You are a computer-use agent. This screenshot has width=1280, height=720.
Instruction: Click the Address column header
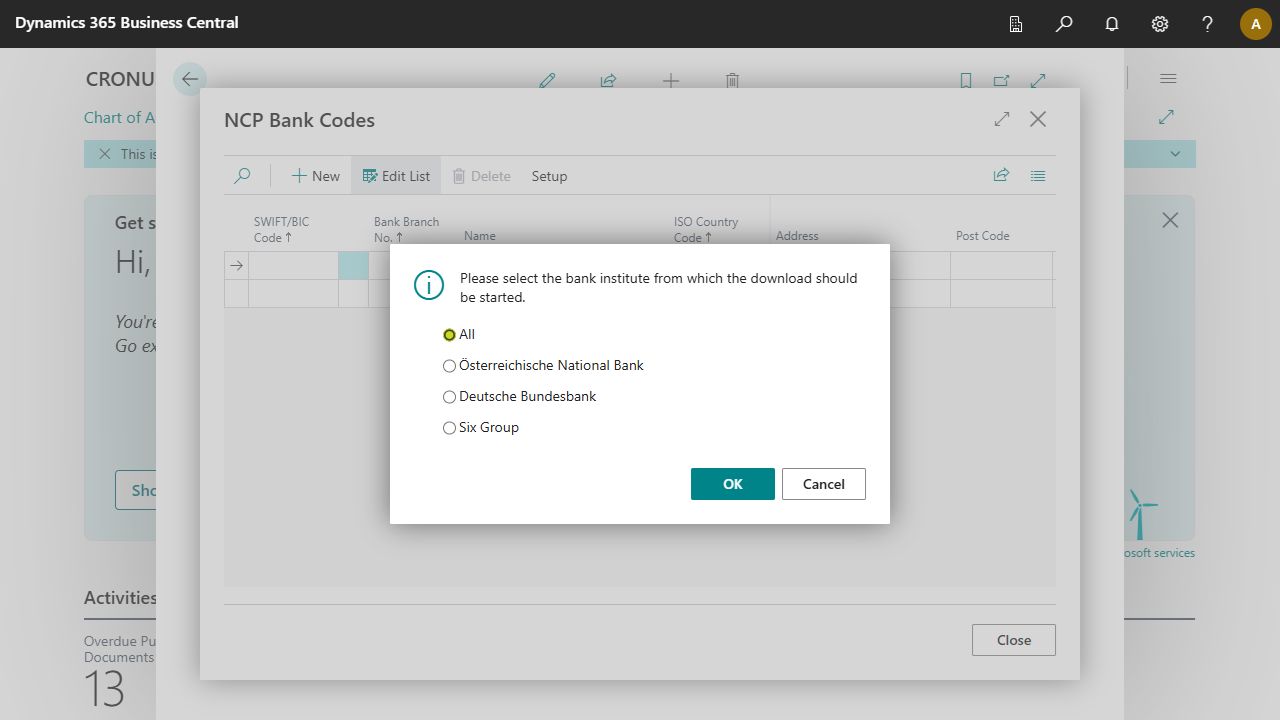(x=797, y=236)
